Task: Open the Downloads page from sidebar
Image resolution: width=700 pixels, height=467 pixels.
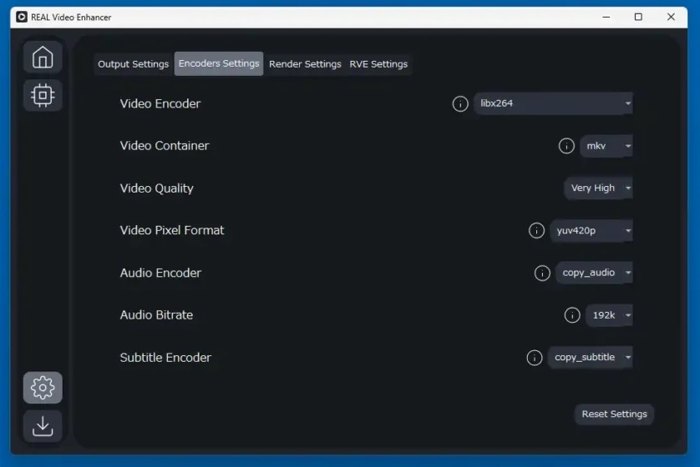Action: click(x=42, y=426)
